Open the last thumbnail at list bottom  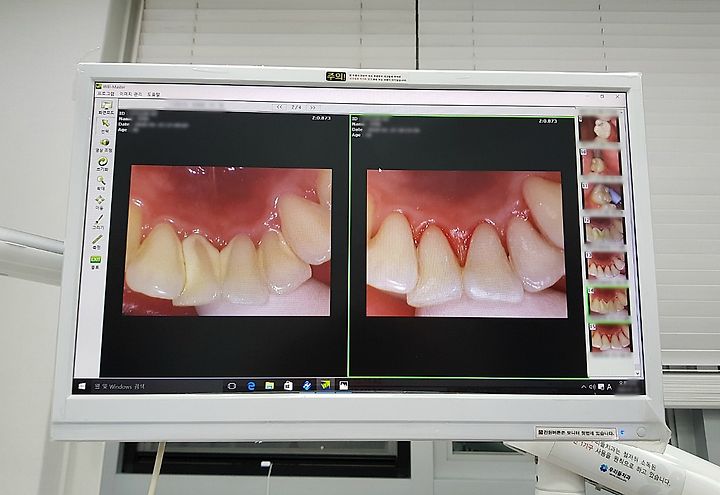(612, 337)
